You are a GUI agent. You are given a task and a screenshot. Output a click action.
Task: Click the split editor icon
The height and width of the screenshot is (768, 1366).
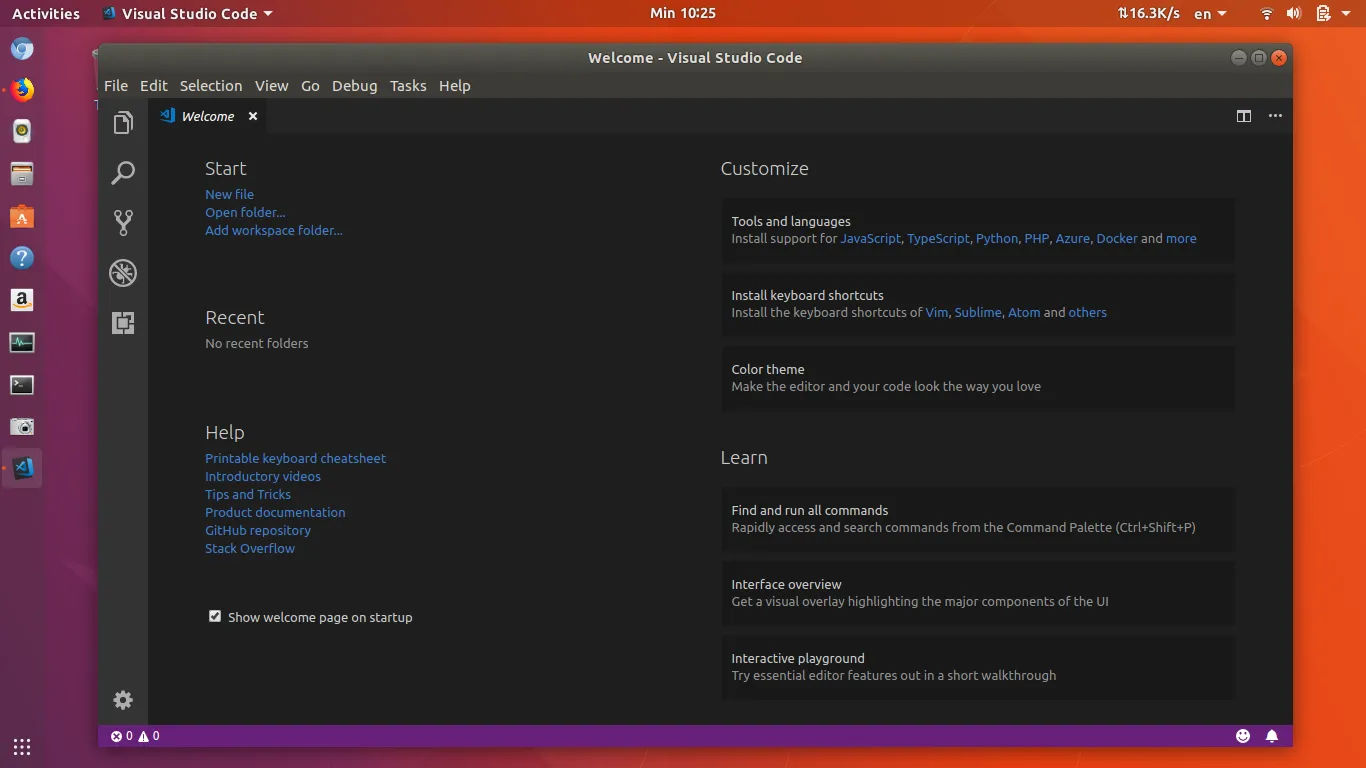pyautogui.click(x=1244, y=116)
